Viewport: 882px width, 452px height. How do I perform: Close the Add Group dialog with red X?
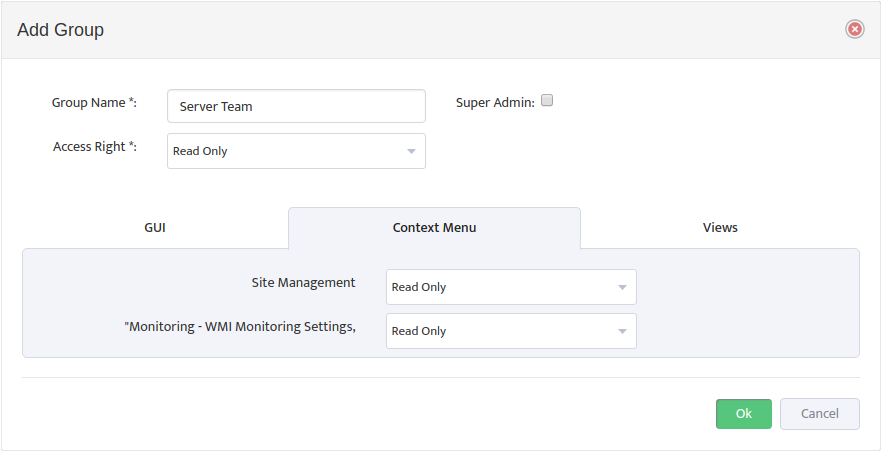855,29
